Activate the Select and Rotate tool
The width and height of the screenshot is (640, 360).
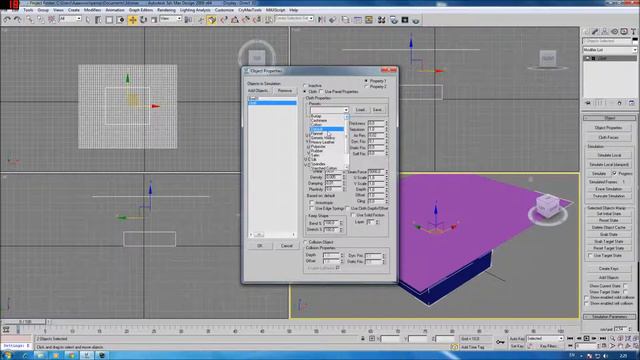[143, 20]
